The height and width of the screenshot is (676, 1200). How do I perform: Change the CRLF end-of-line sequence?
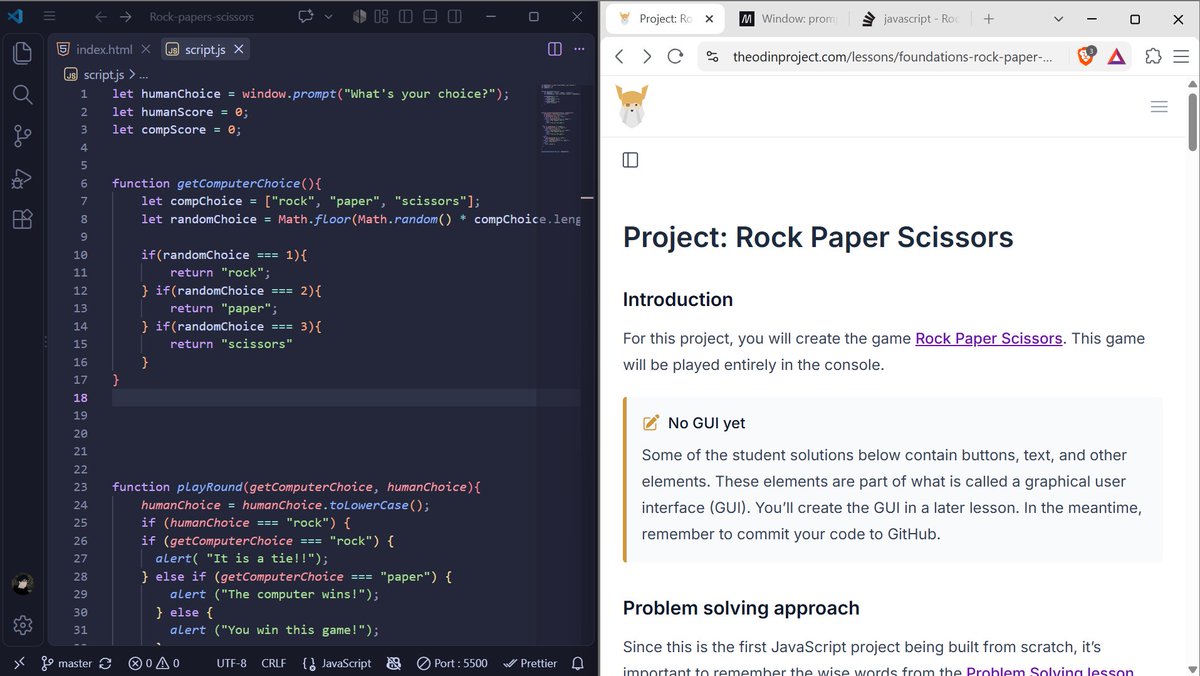coord(273,663)
